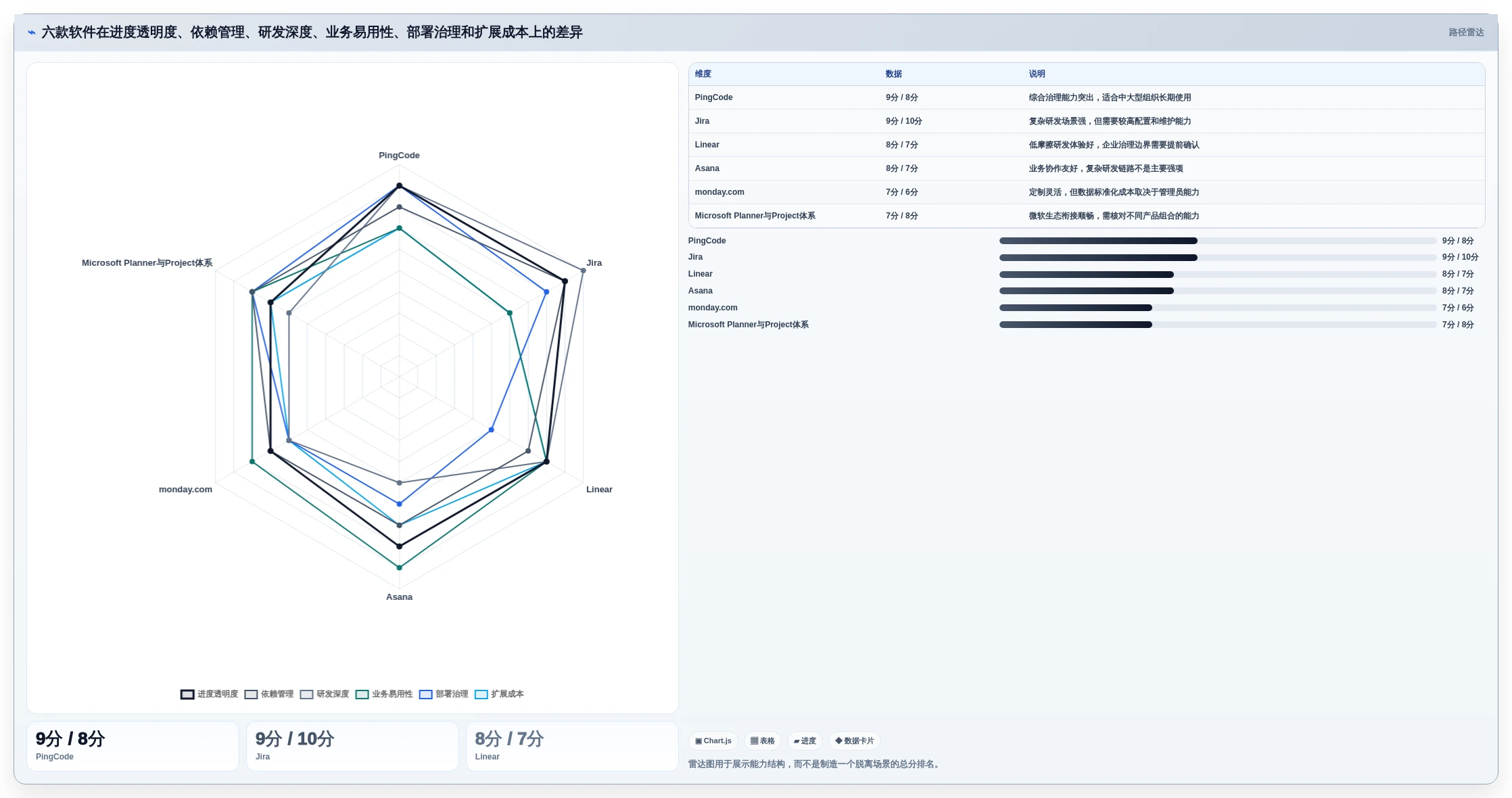1512x798 pixels.
Task: Toggle the 进度透明度 legend swatch
Action: tap(187, 695)
